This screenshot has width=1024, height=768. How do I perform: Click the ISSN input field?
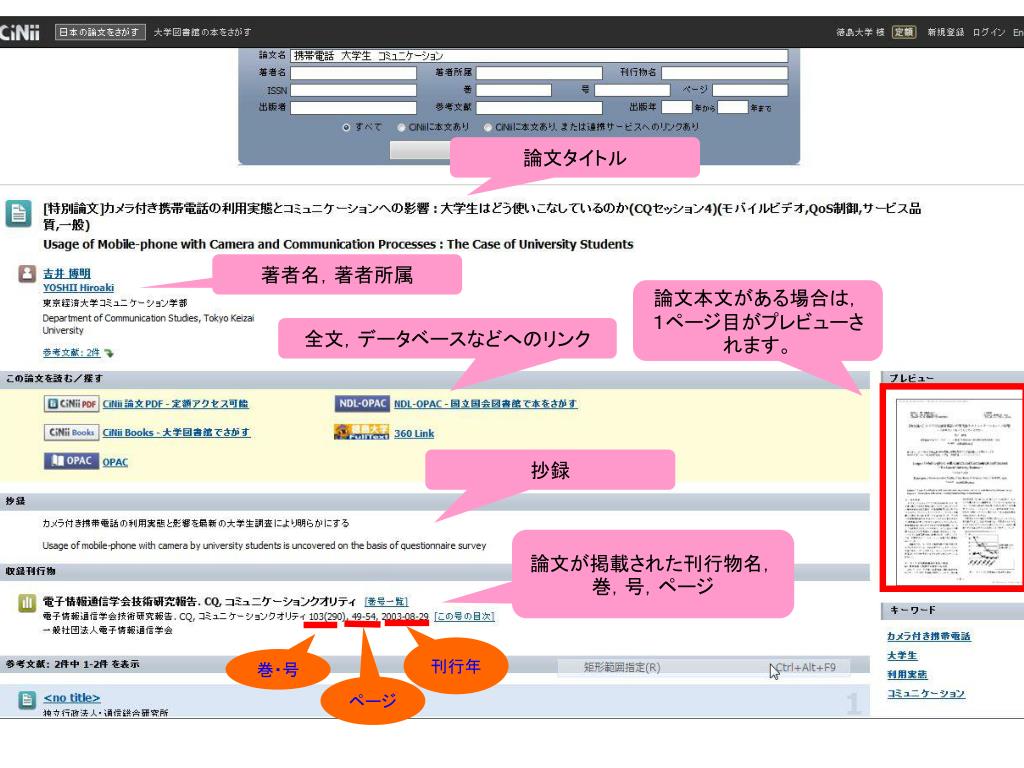(353, 90)
